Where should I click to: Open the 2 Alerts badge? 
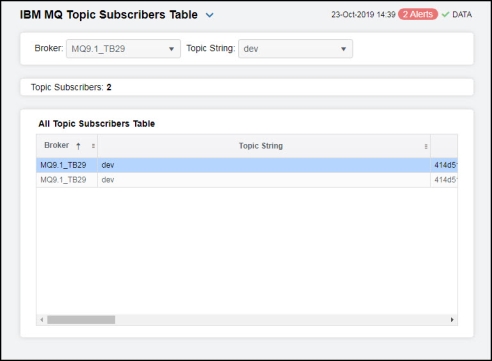point(418,14)
